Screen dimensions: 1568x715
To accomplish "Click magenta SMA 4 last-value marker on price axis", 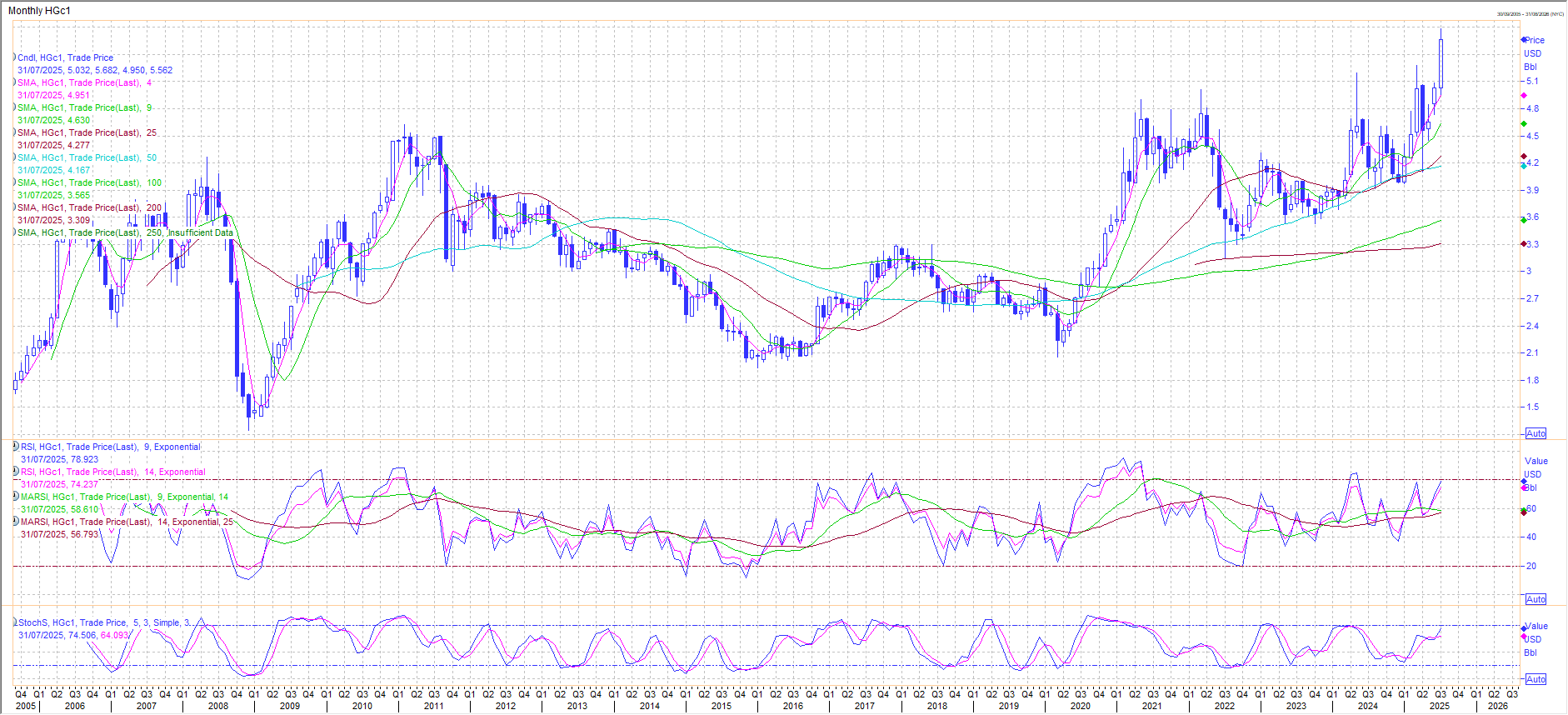I will point(1524,96).
